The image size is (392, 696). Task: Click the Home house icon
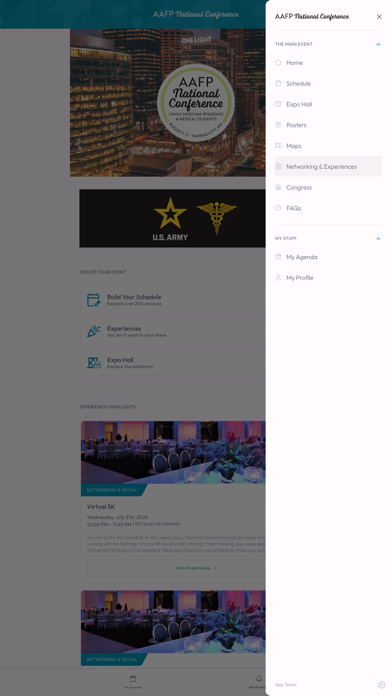click(278, 63)
